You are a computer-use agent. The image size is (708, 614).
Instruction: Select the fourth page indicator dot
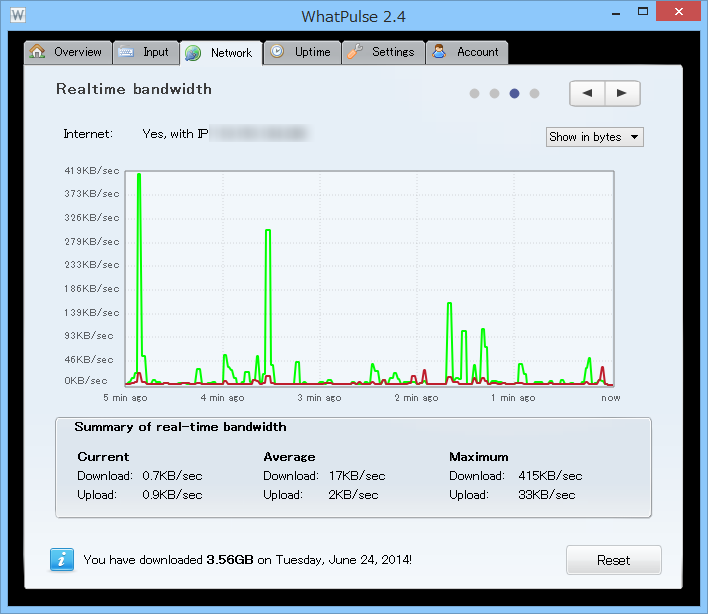coord(534,93)
